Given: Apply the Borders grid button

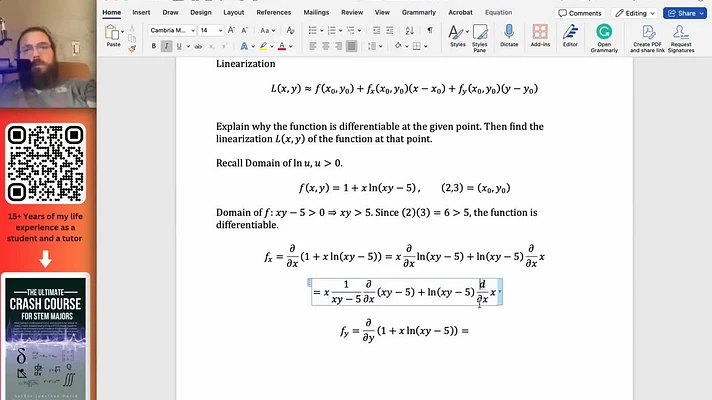Looking at the screenshot, I should click(x=416, y=46).
